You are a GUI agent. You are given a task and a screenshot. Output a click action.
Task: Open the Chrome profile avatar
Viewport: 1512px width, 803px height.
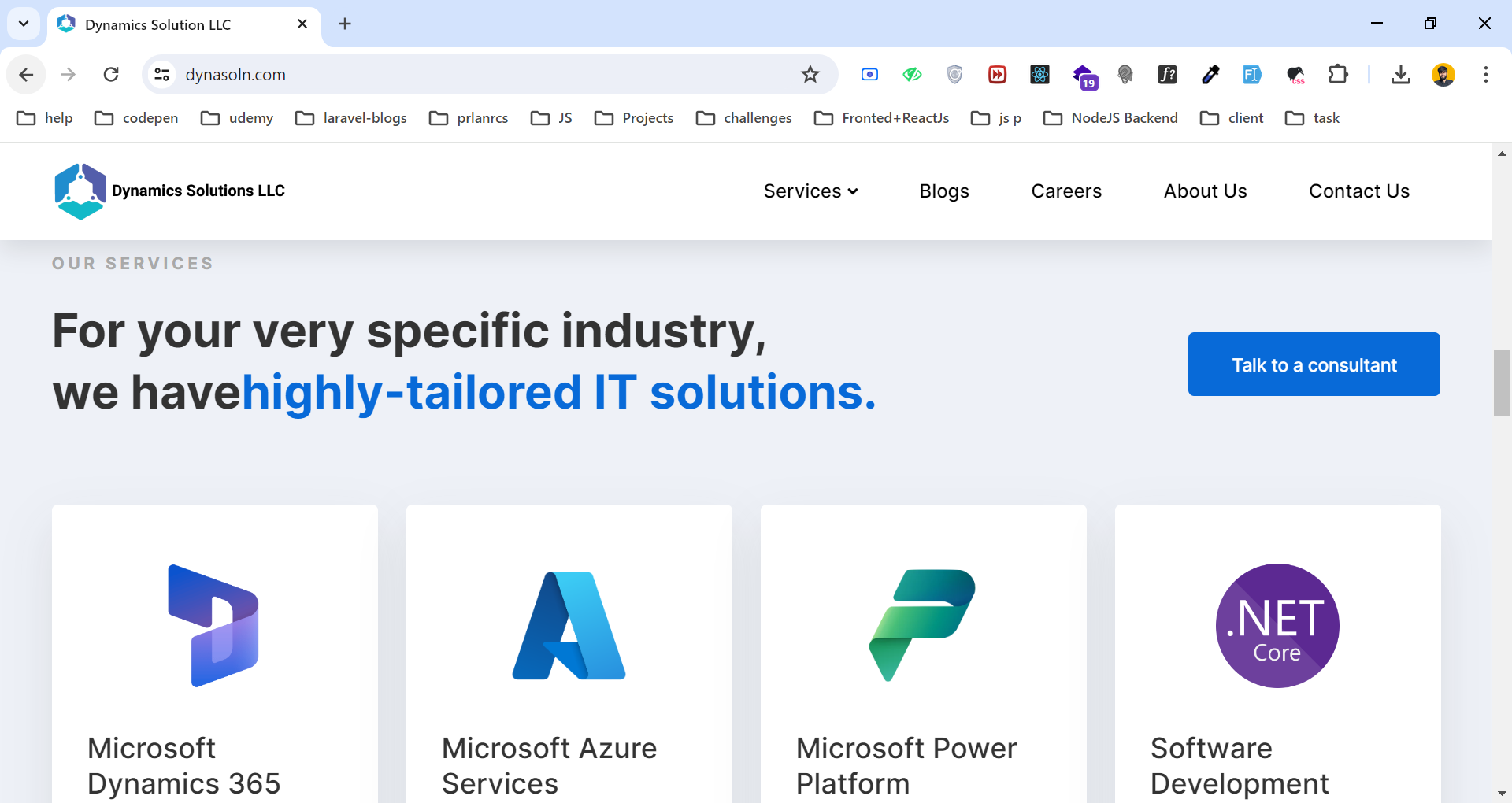1443,75
